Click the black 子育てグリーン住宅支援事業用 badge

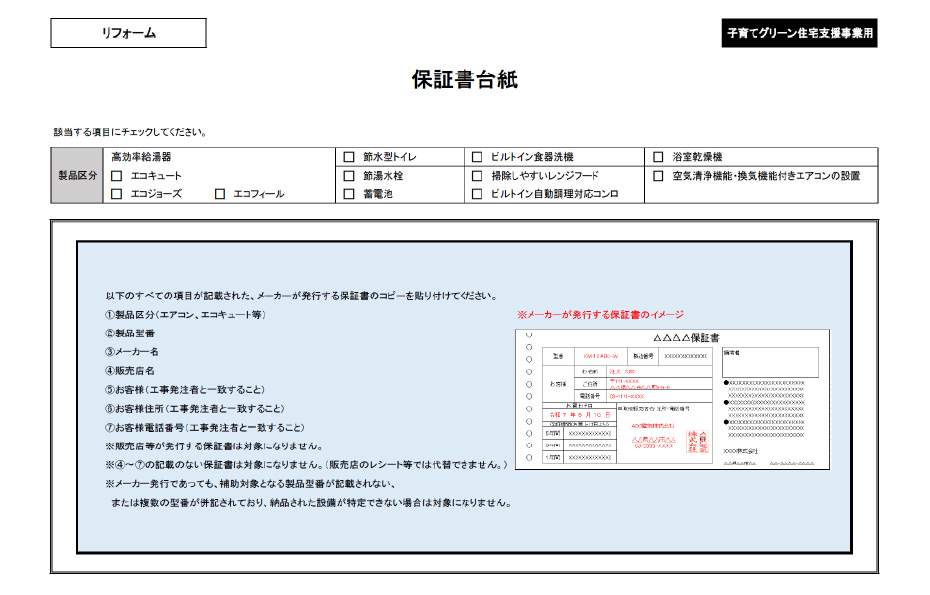[x=799, y=33]
